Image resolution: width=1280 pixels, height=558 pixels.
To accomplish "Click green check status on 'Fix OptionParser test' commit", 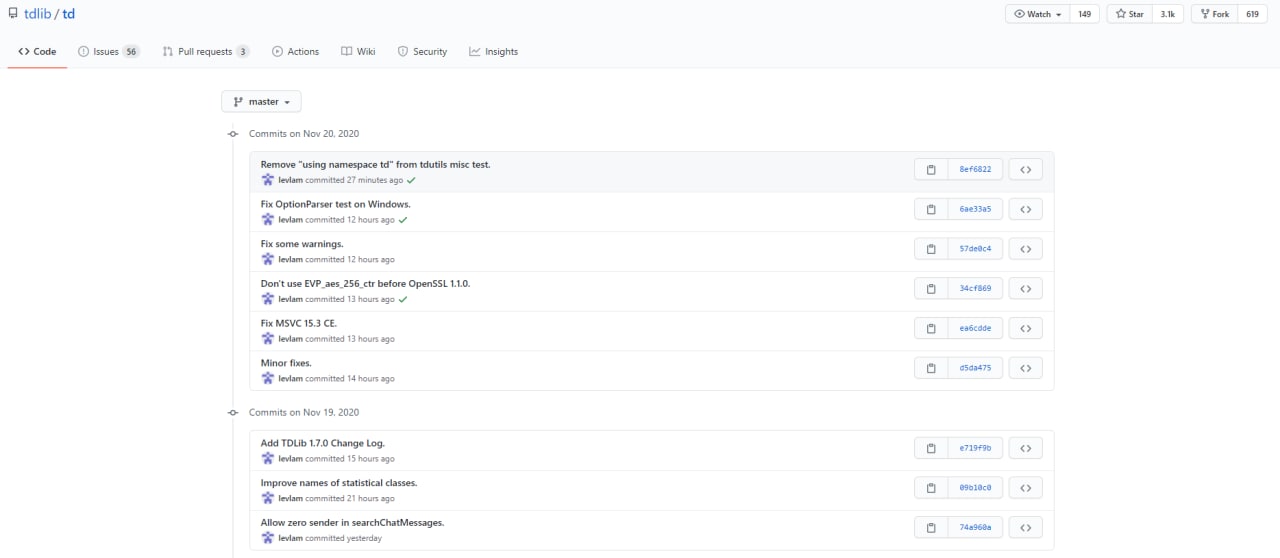I will [403, 219].
